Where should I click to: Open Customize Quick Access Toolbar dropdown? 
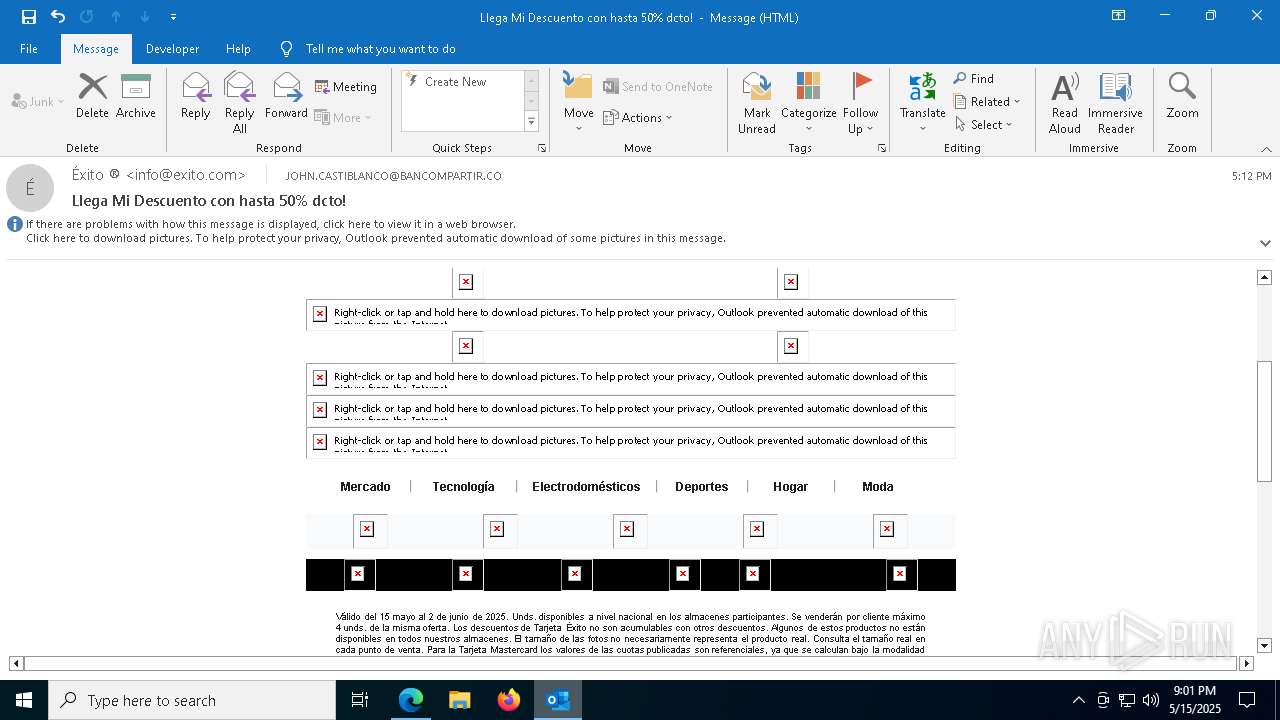point(174,17)
